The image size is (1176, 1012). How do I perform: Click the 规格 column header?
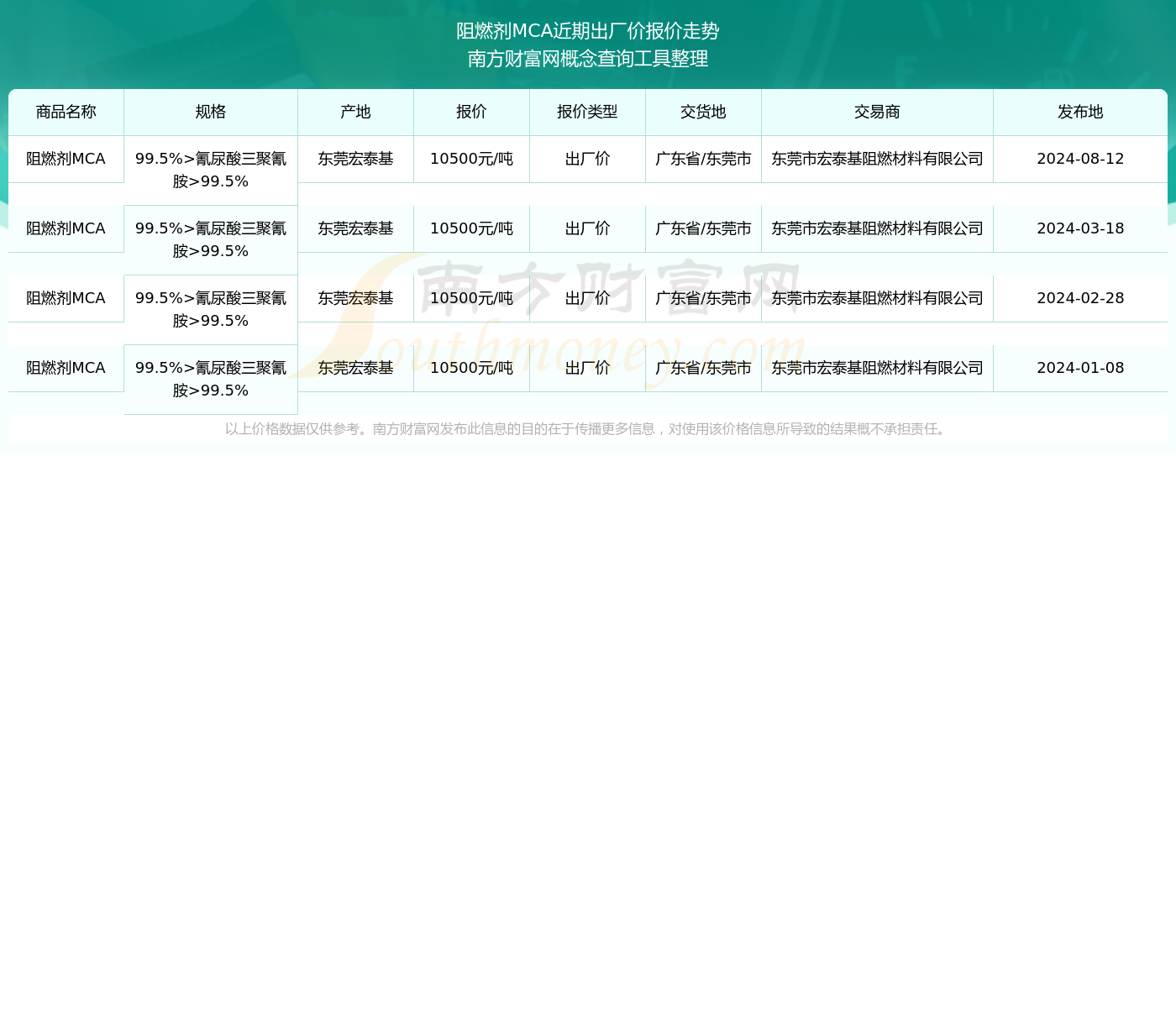coord(211,112)
